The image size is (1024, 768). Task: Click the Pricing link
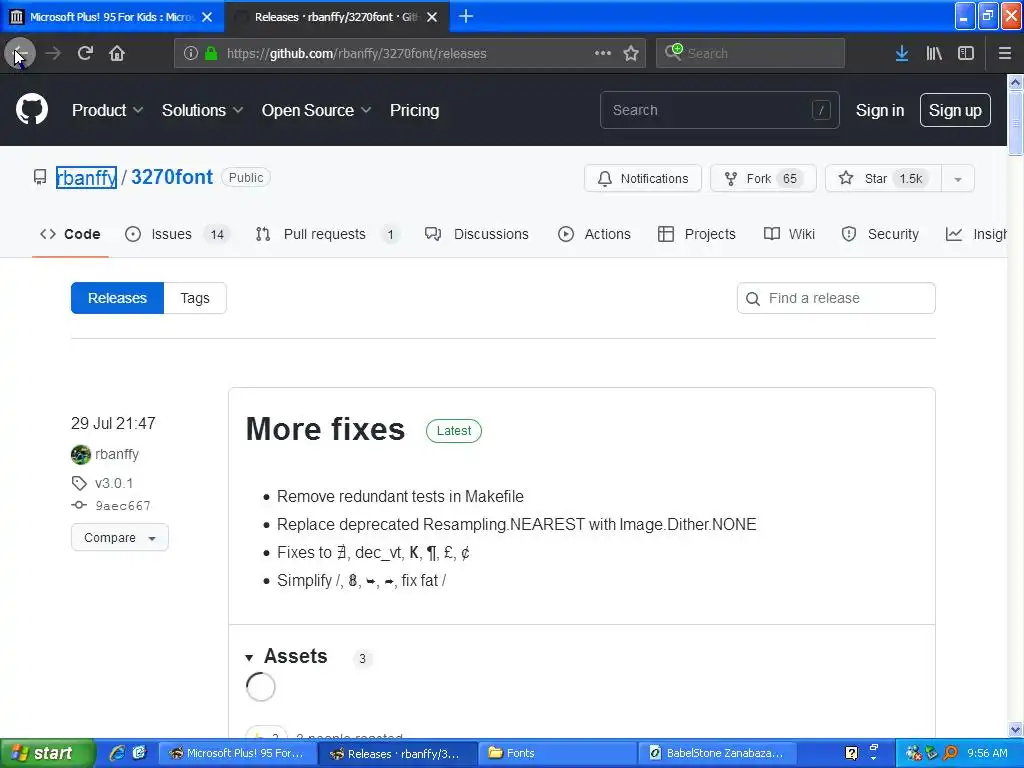[414, 110]
